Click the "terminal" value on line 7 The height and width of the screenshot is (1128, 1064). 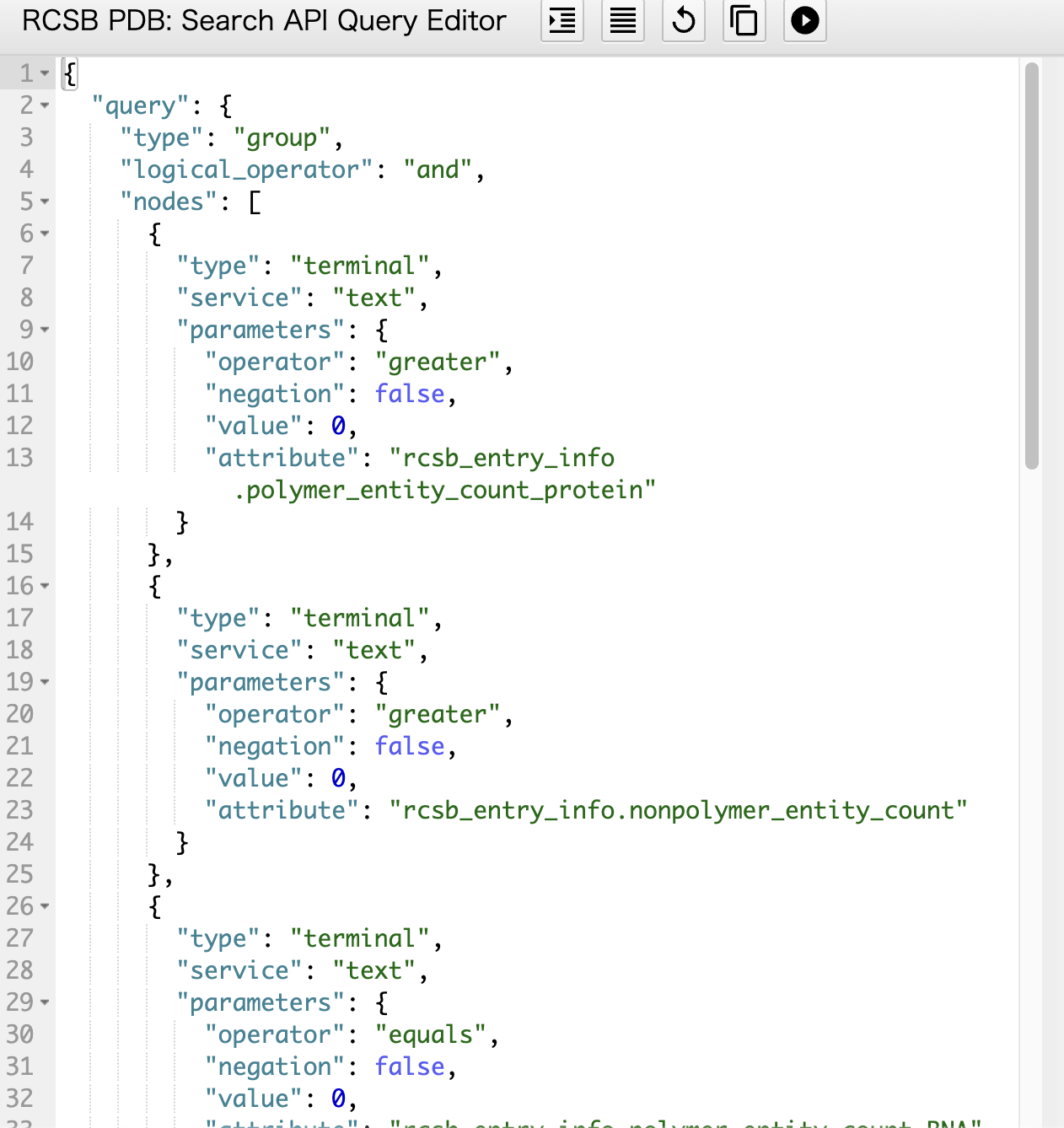[360, 266]
